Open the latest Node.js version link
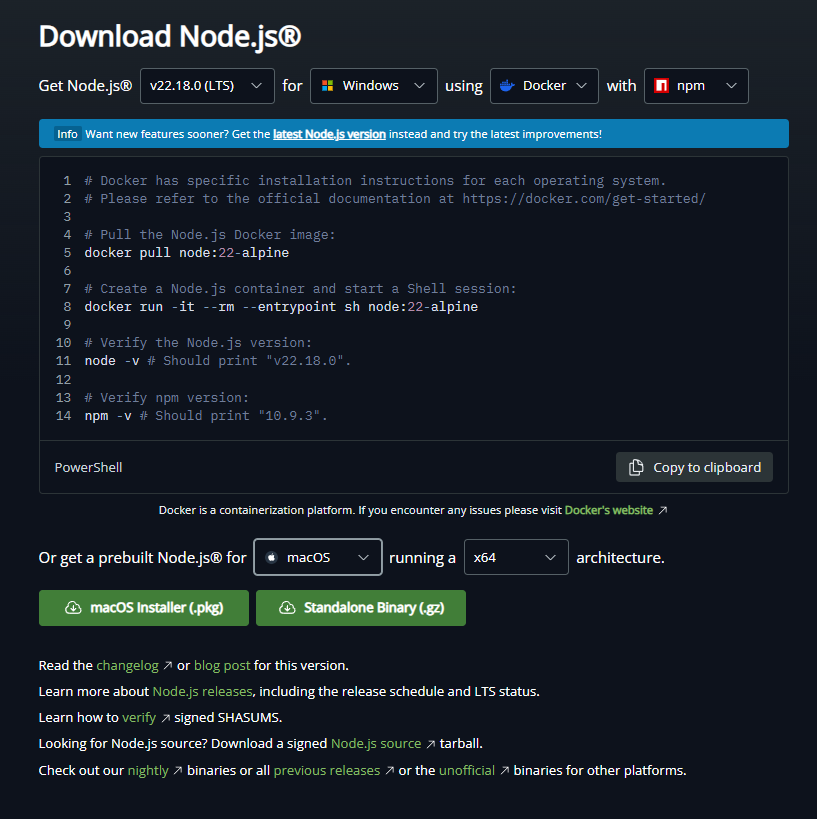This screenshot has height=819, width=817. tap(329, 134)
